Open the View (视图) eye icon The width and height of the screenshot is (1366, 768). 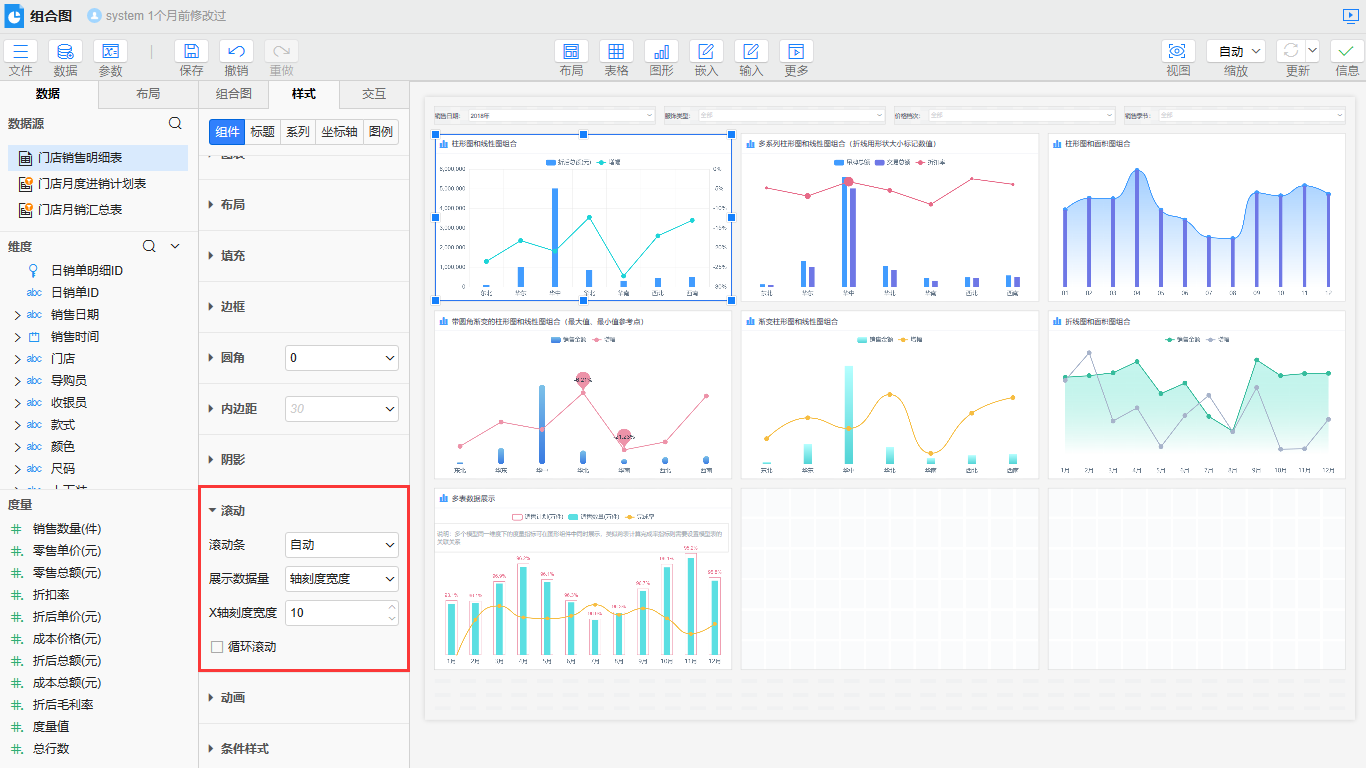point(1178,52)
